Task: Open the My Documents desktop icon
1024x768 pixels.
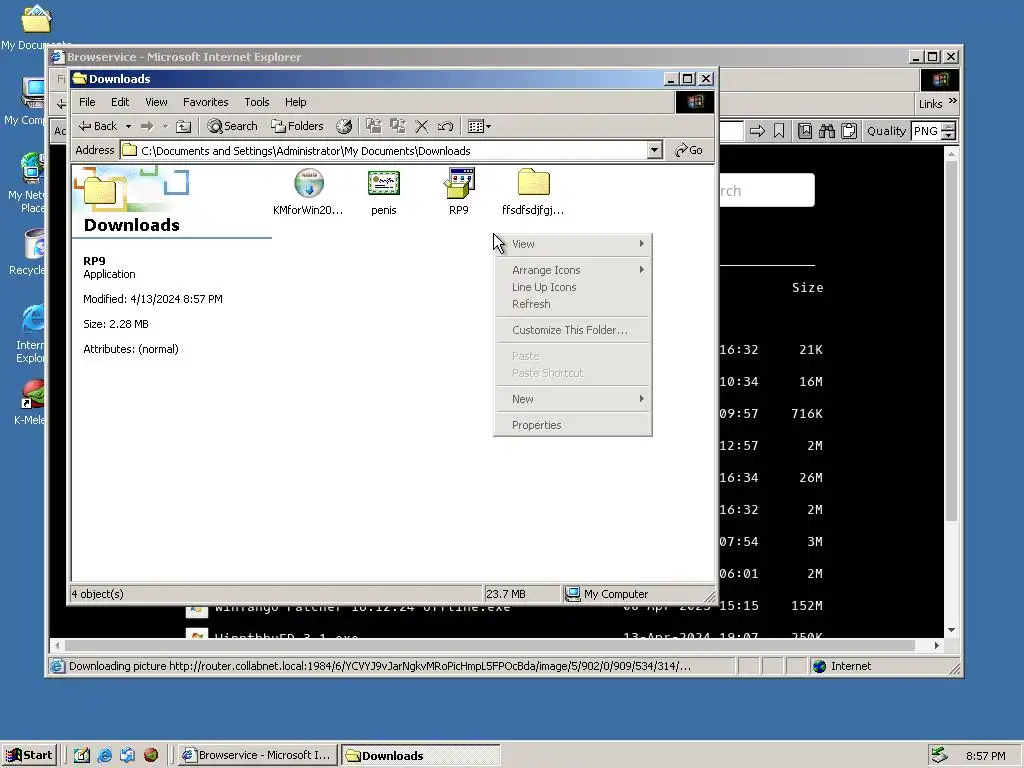Action: pyautogui.click(x=35, y=27)
